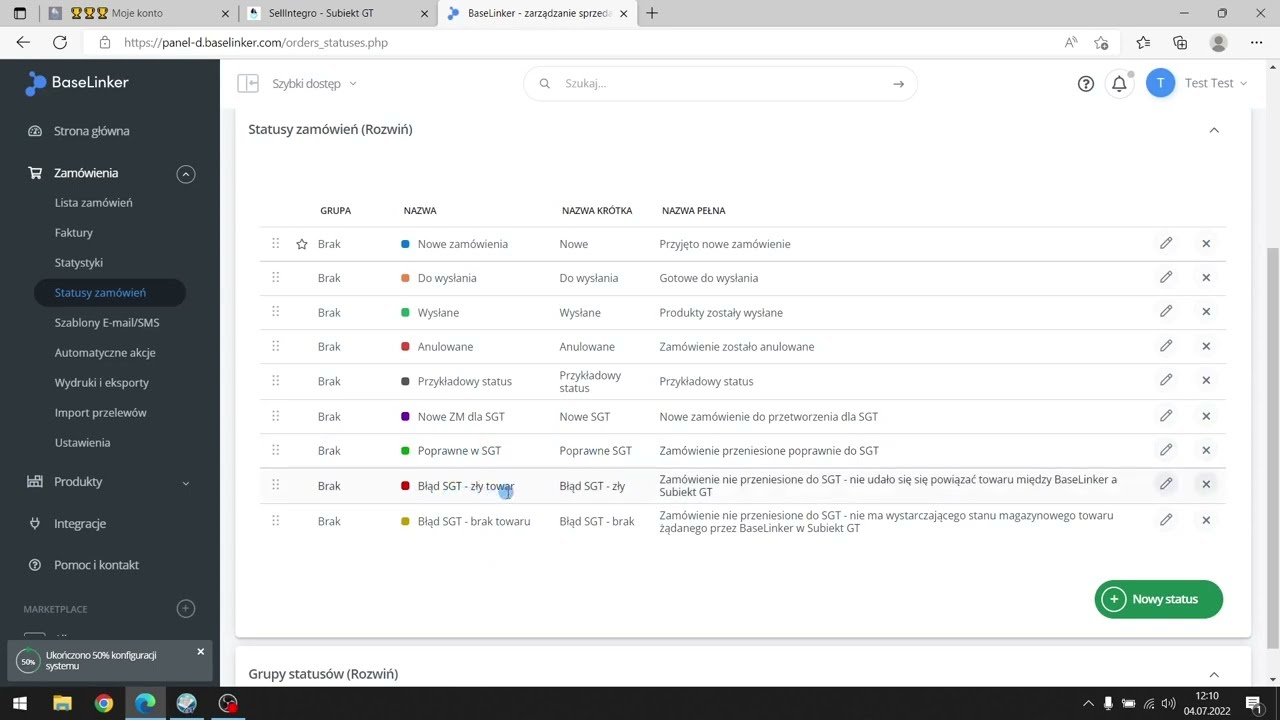Open Statystyki in sidebar
The height and width of the screenshot is (720, 1280).
78,262
